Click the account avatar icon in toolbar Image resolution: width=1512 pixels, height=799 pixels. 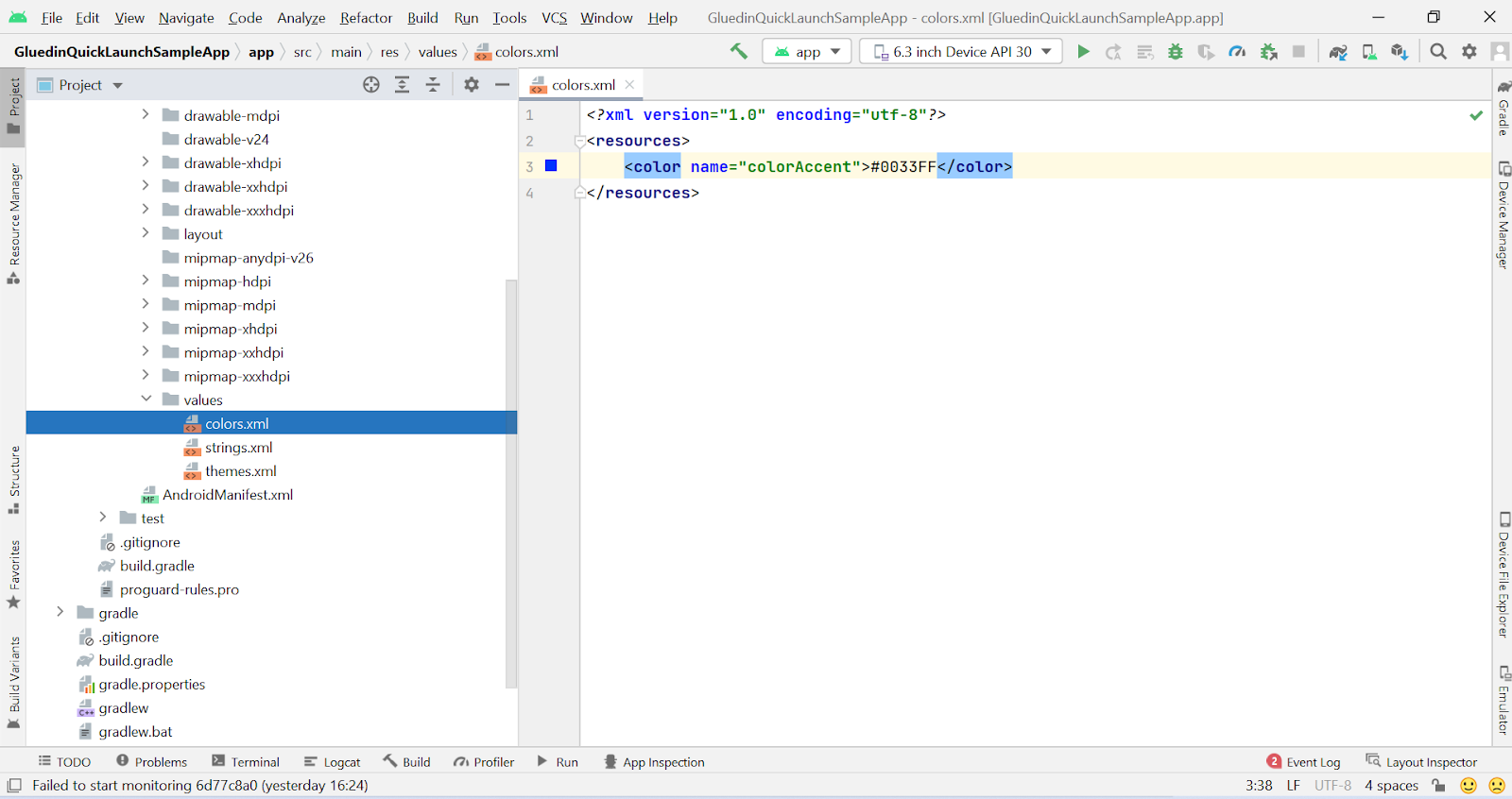point(1500,52)
